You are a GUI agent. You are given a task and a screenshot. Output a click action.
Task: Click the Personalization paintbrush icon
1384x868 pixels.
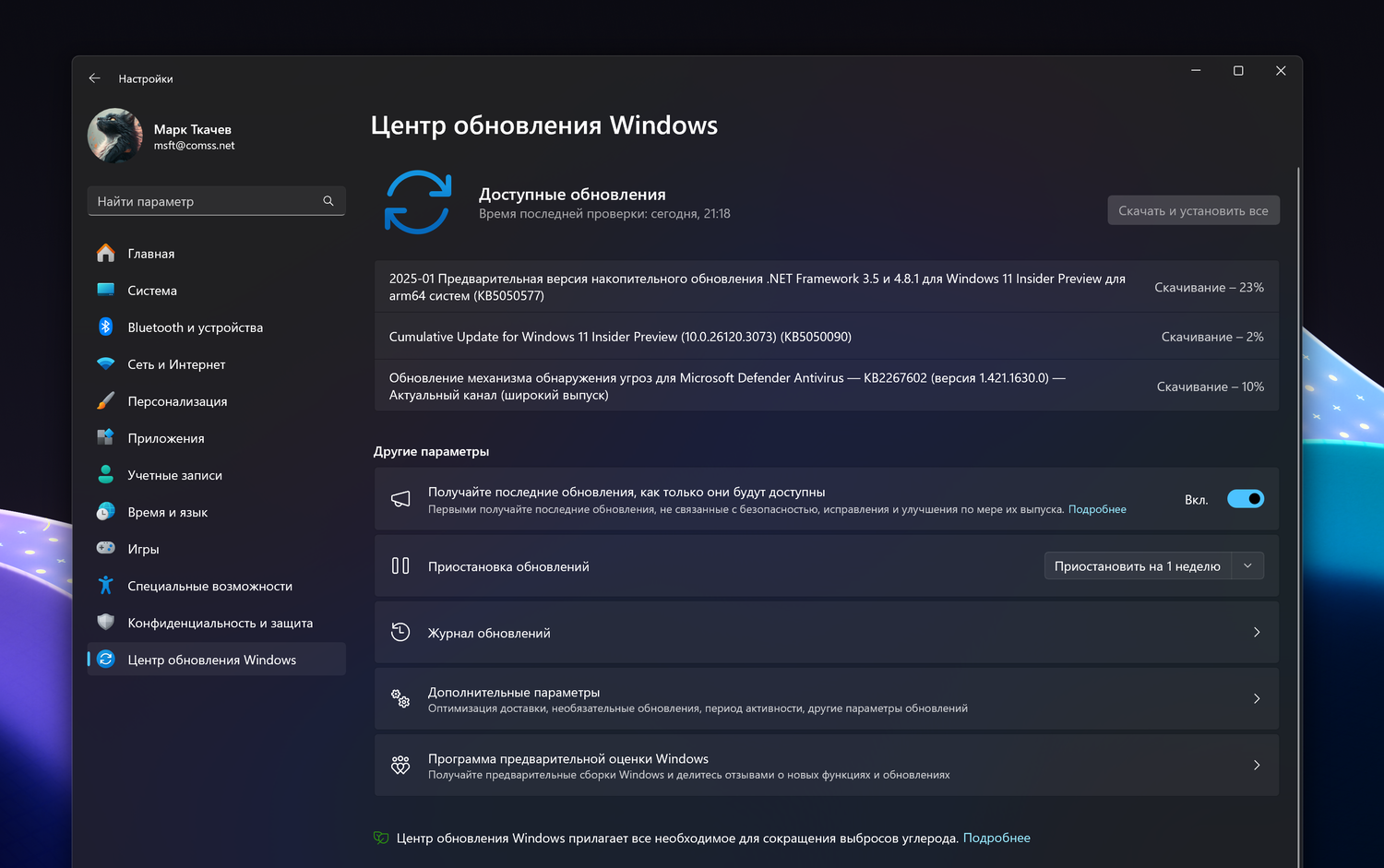point(106,400)
